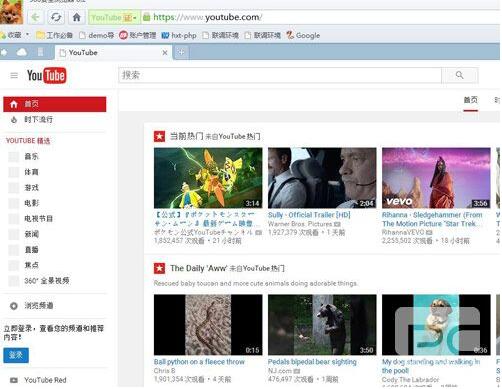
Task: Click The Daily 'Aww' star icon
Action: (159, 268)
